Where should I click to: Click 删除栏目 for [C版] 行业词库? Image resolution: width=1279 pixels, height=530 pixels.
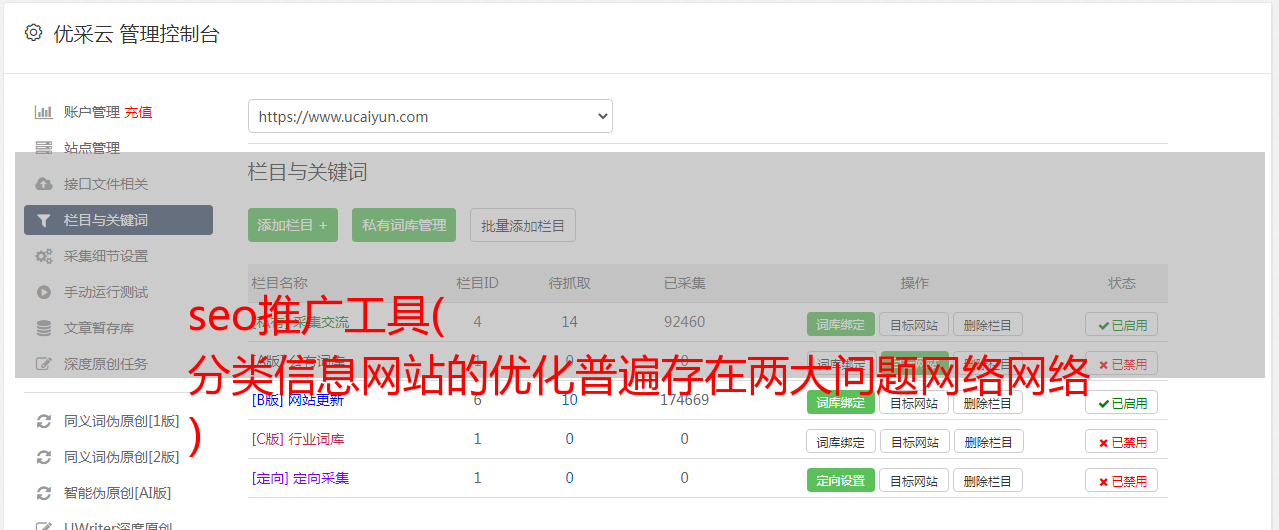(988, 441)
